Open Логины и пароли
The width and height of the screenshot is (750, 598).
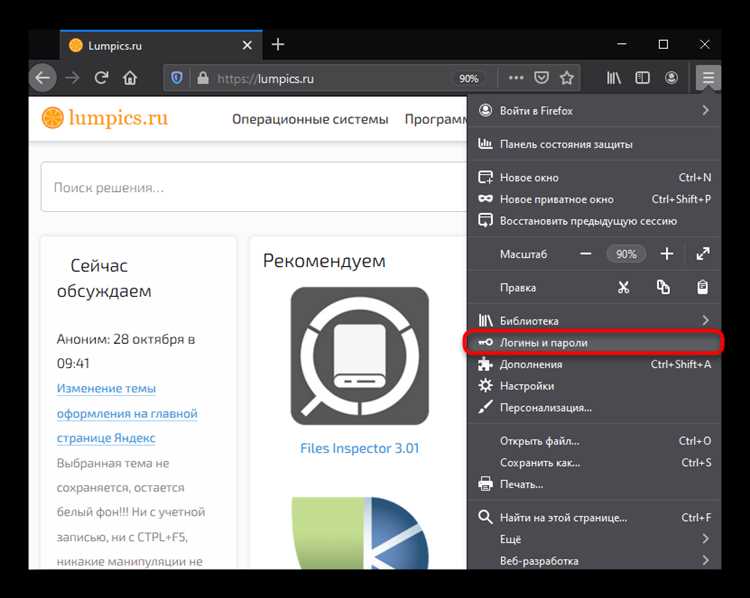[x=594, y=343]
